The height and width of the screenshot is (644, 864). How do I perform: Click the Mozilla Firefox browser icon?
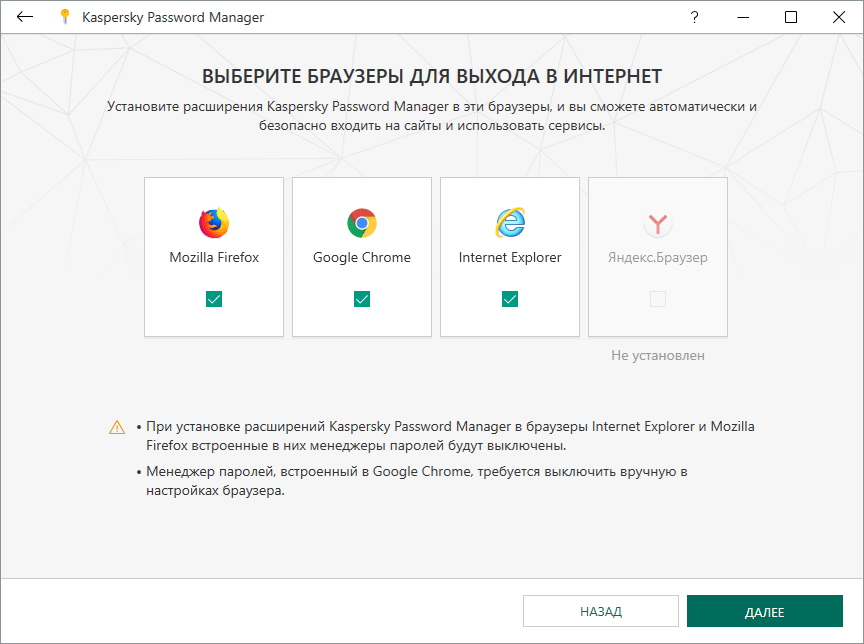[x=214, y=223]
